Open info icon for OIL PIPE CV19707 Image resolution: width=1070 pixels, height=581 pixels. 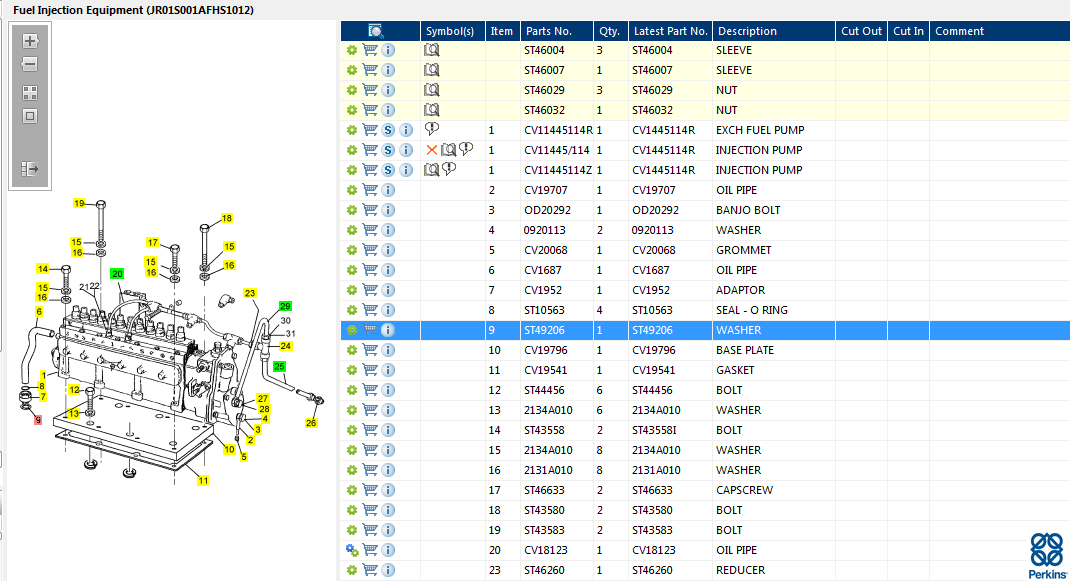[388, 190]
